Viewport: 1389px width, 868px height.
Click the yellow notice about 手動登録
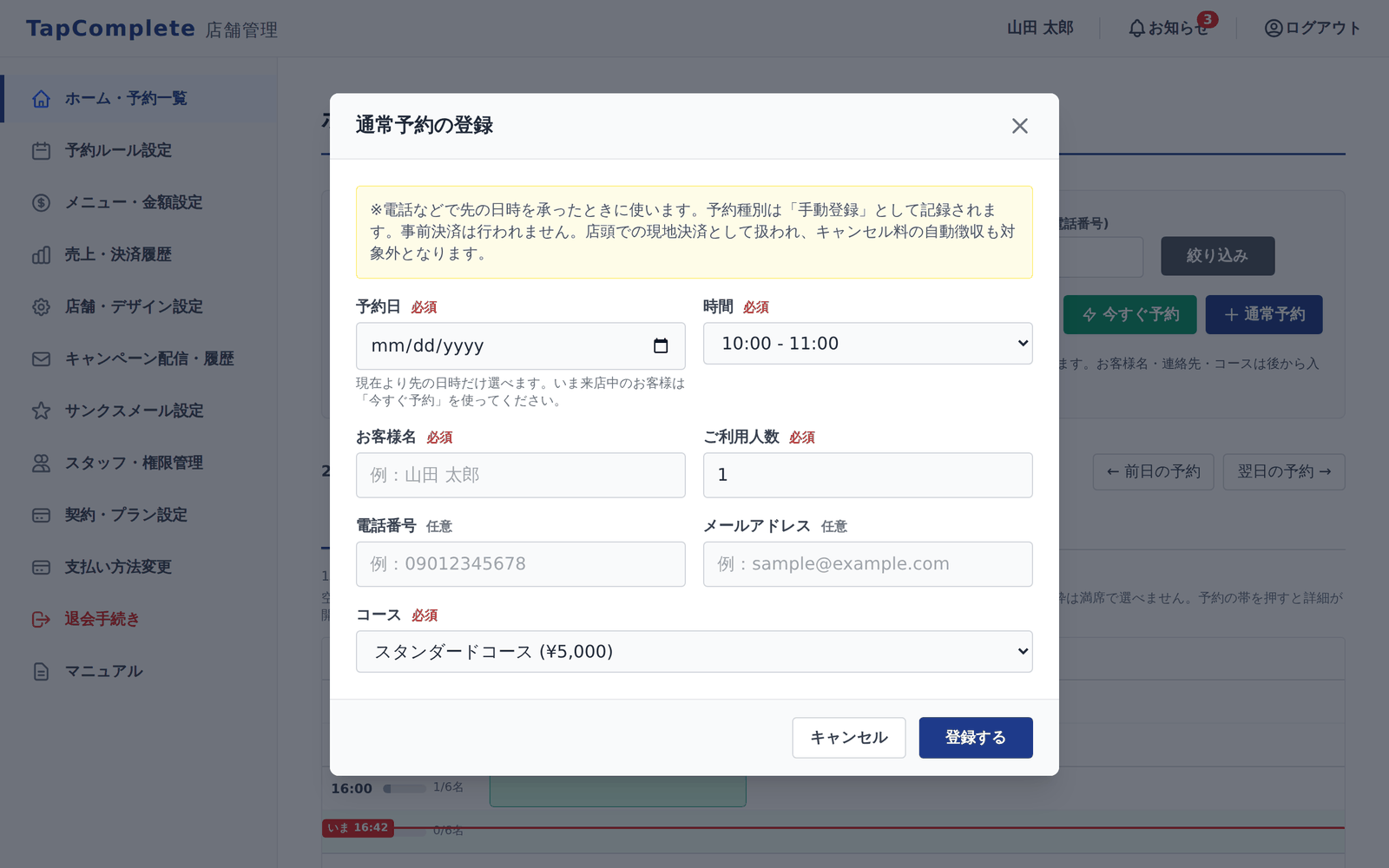(694, 232)
